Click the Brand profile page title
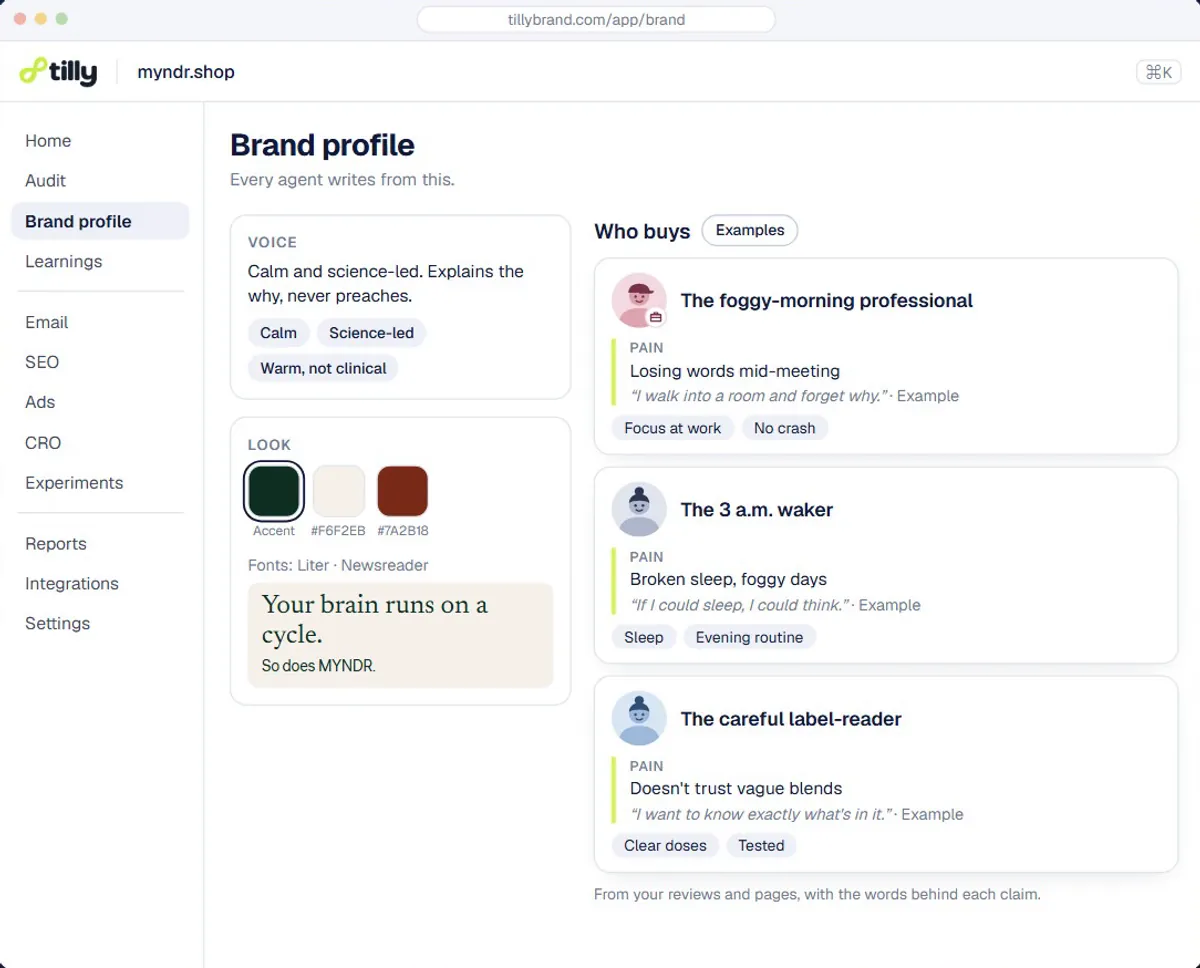This screenshot has width=1200, height=968. coord(322,145)
